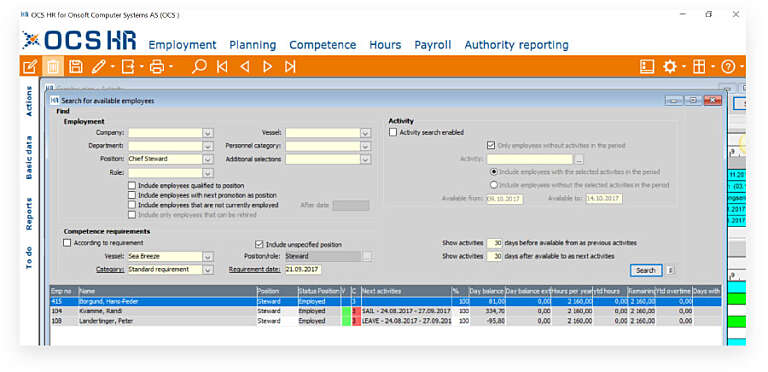Open the Payroll menu
Image resolution: width=768 pixels, height=372 pixels.
[x=432, y=45]
